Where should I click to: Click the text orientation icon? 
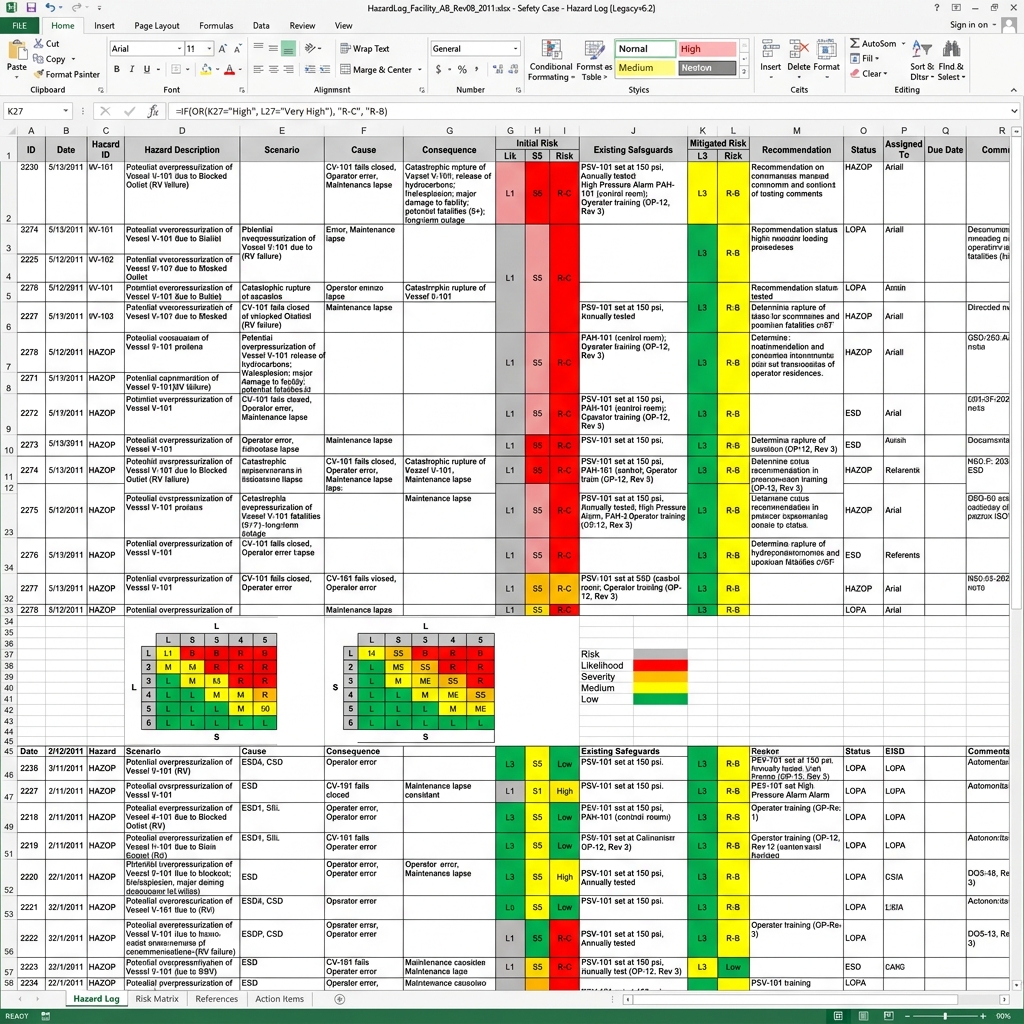[x=310, y=48]
